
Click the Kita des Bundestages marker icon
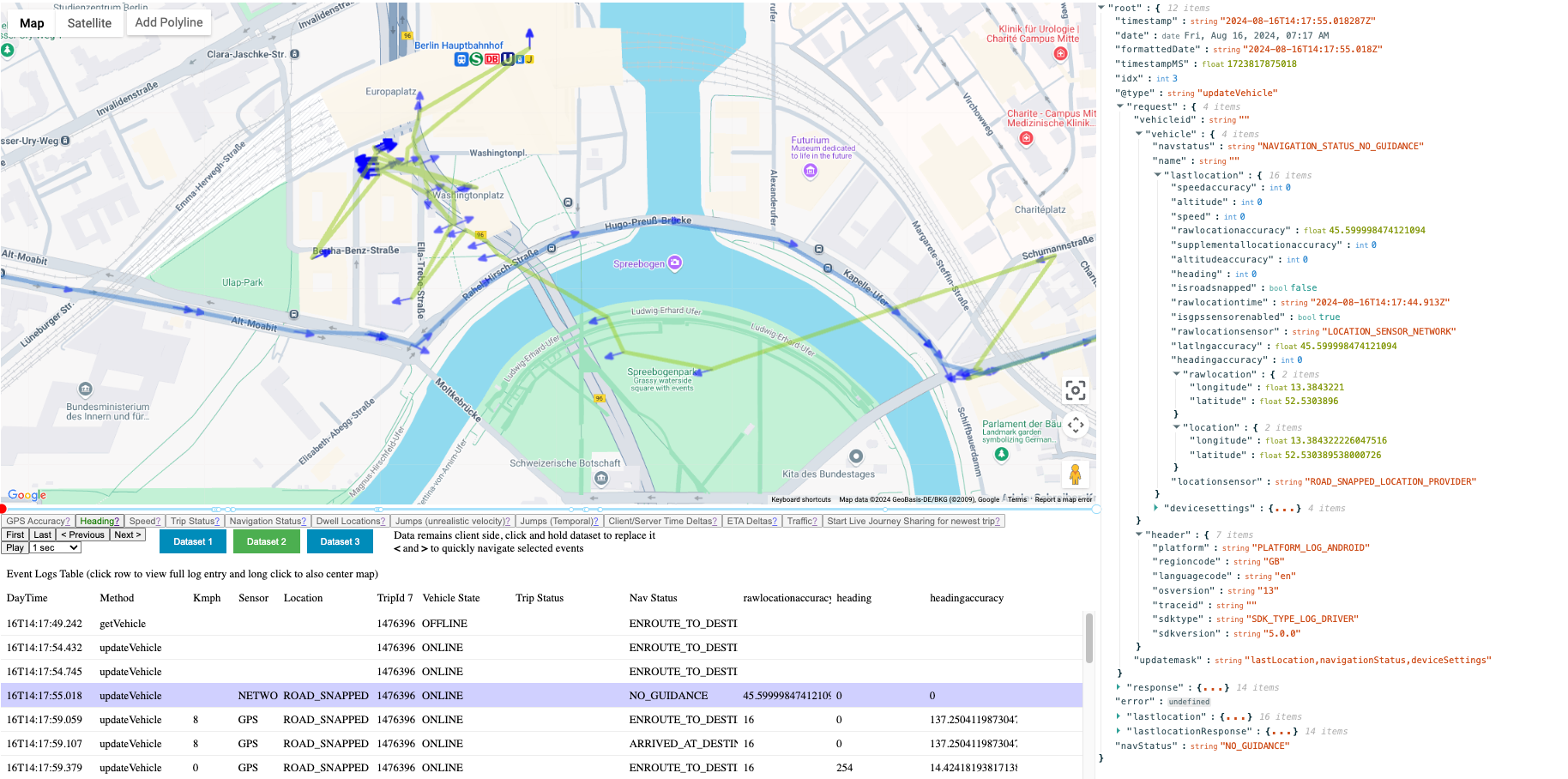[855, 456]
